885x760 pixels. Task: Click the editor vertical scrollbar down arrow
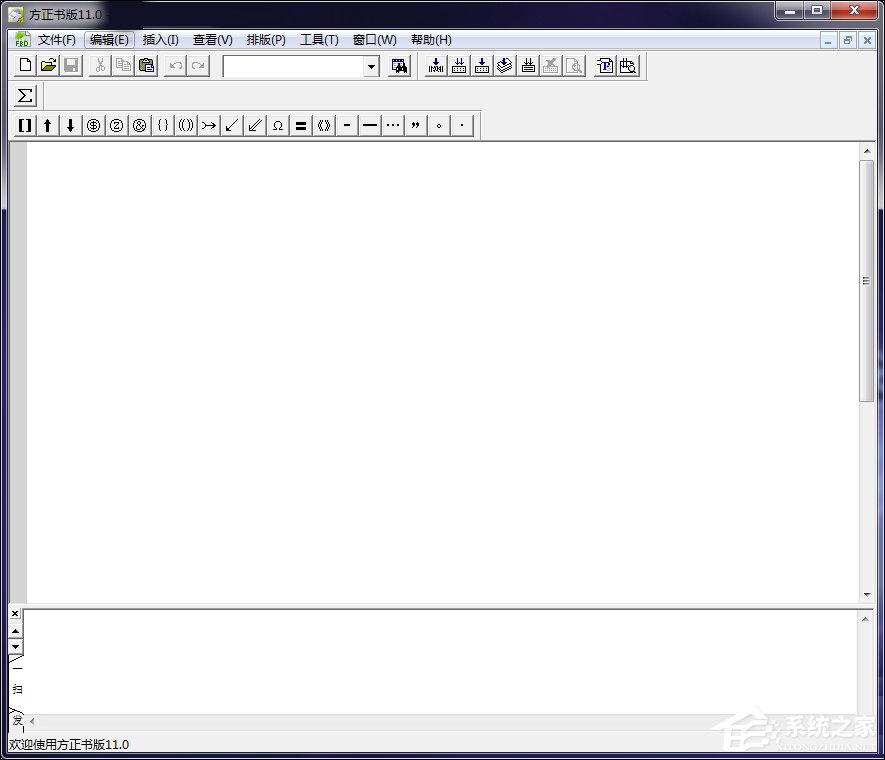click(866, 595)
